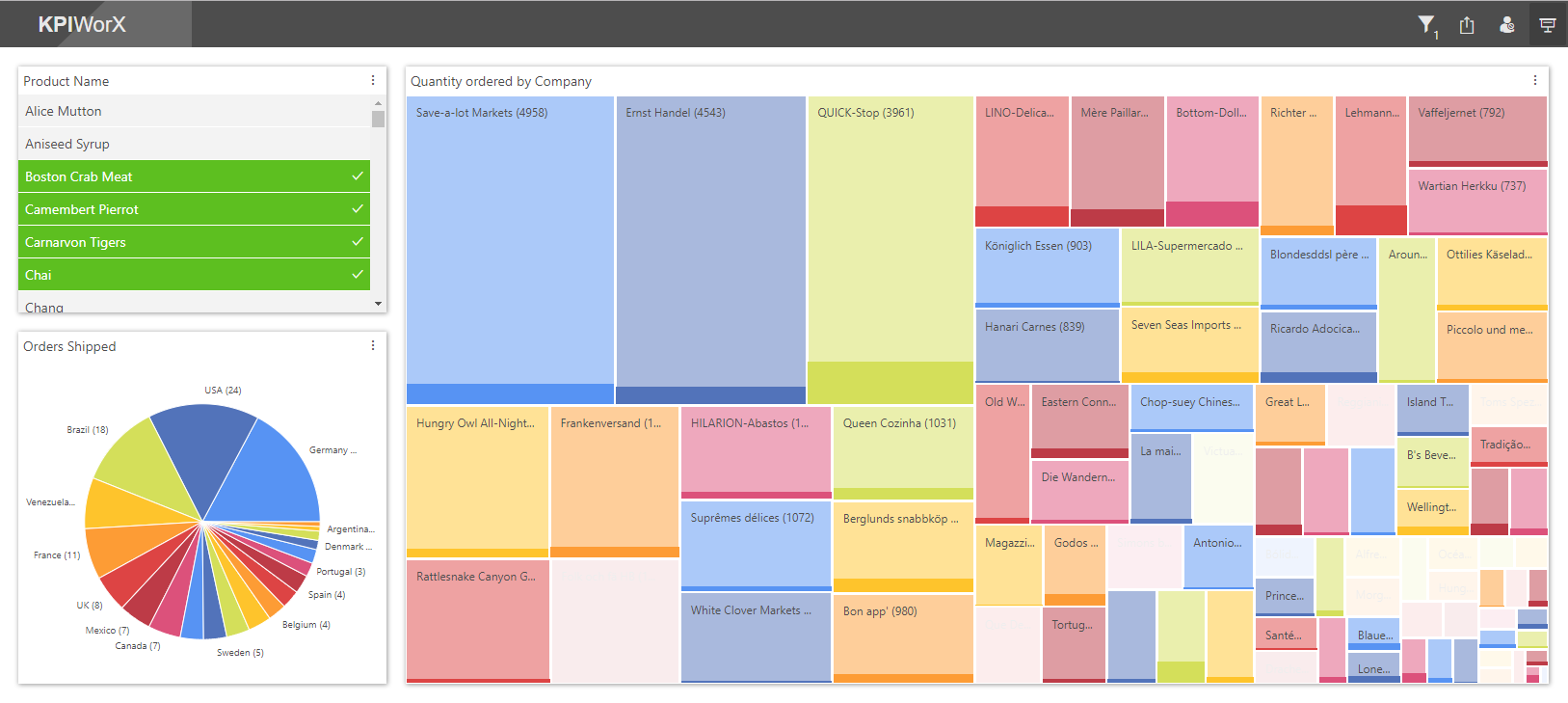Viewport: 1568px width, 703px height.
Task: Select Alice Mutton in product list
Action: [194, 111]
